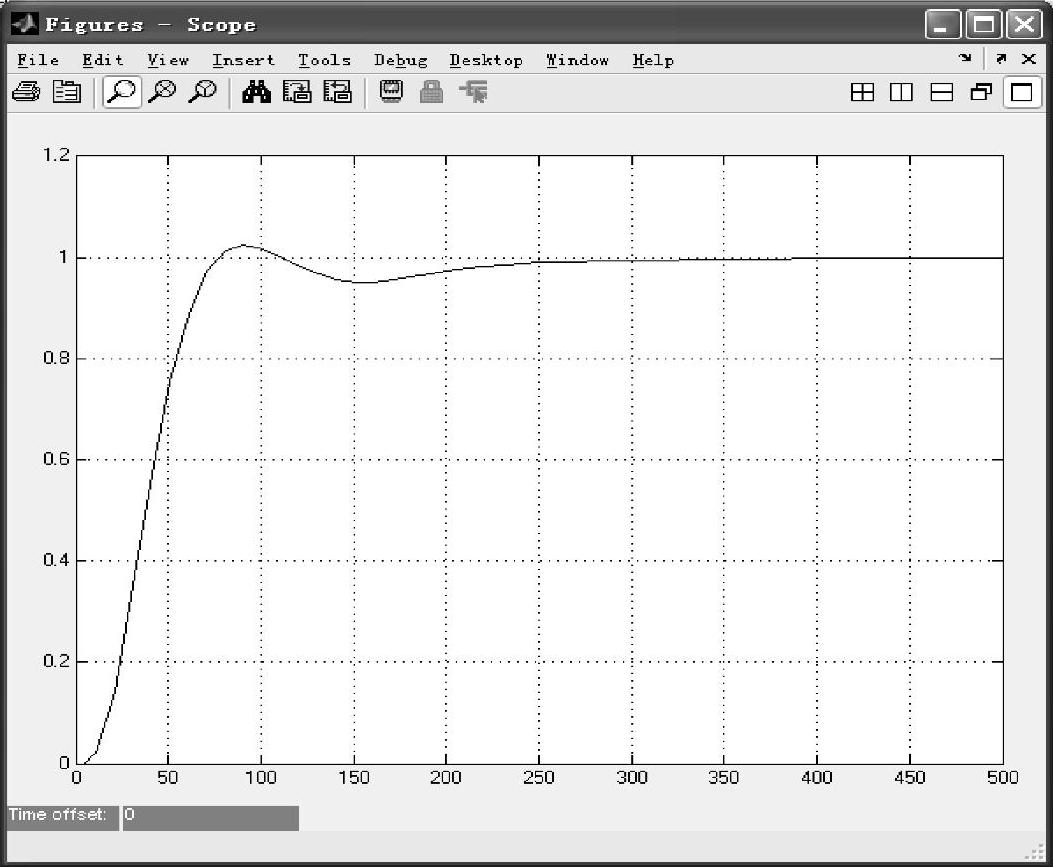1053x867 pixels.
Task: Expand the Desktop menu
Action: 485,60
